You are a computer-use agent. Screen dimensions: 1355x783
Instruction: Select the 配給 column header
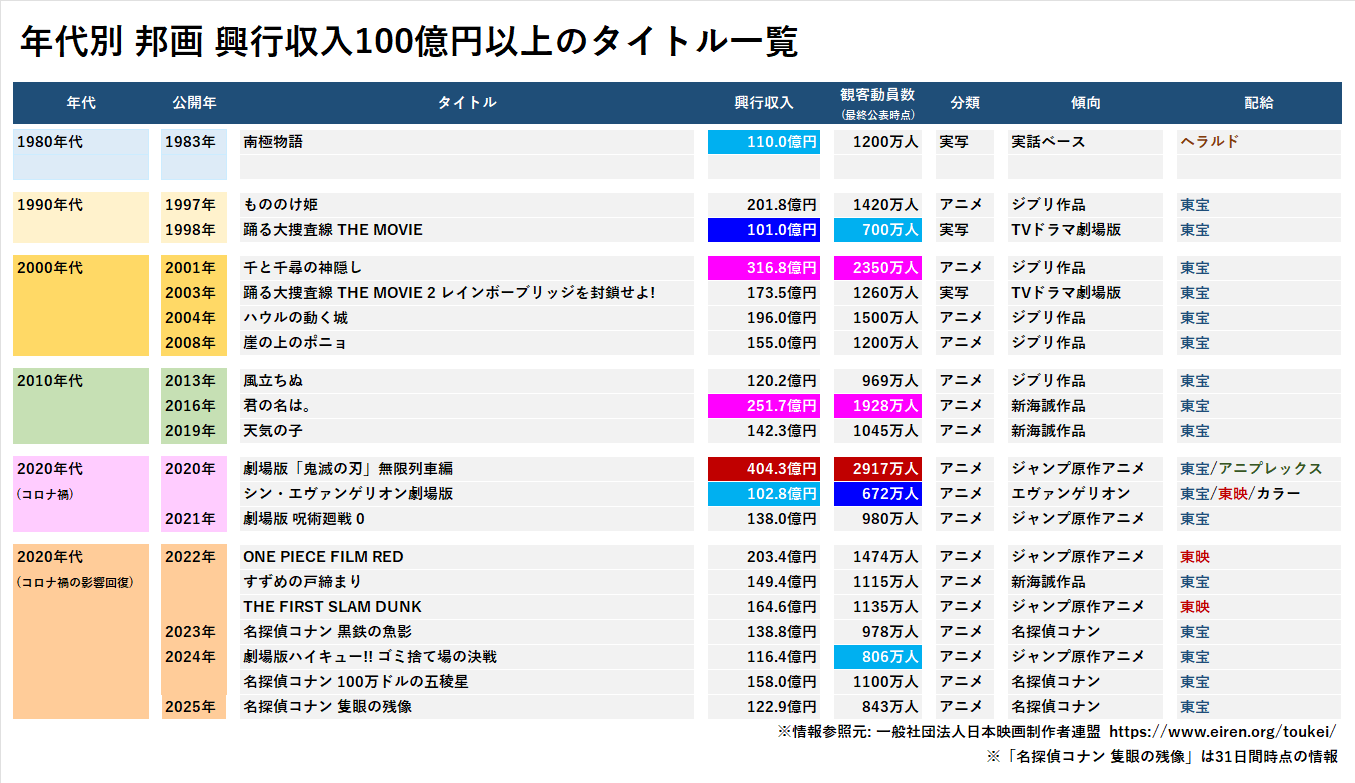1258,103
